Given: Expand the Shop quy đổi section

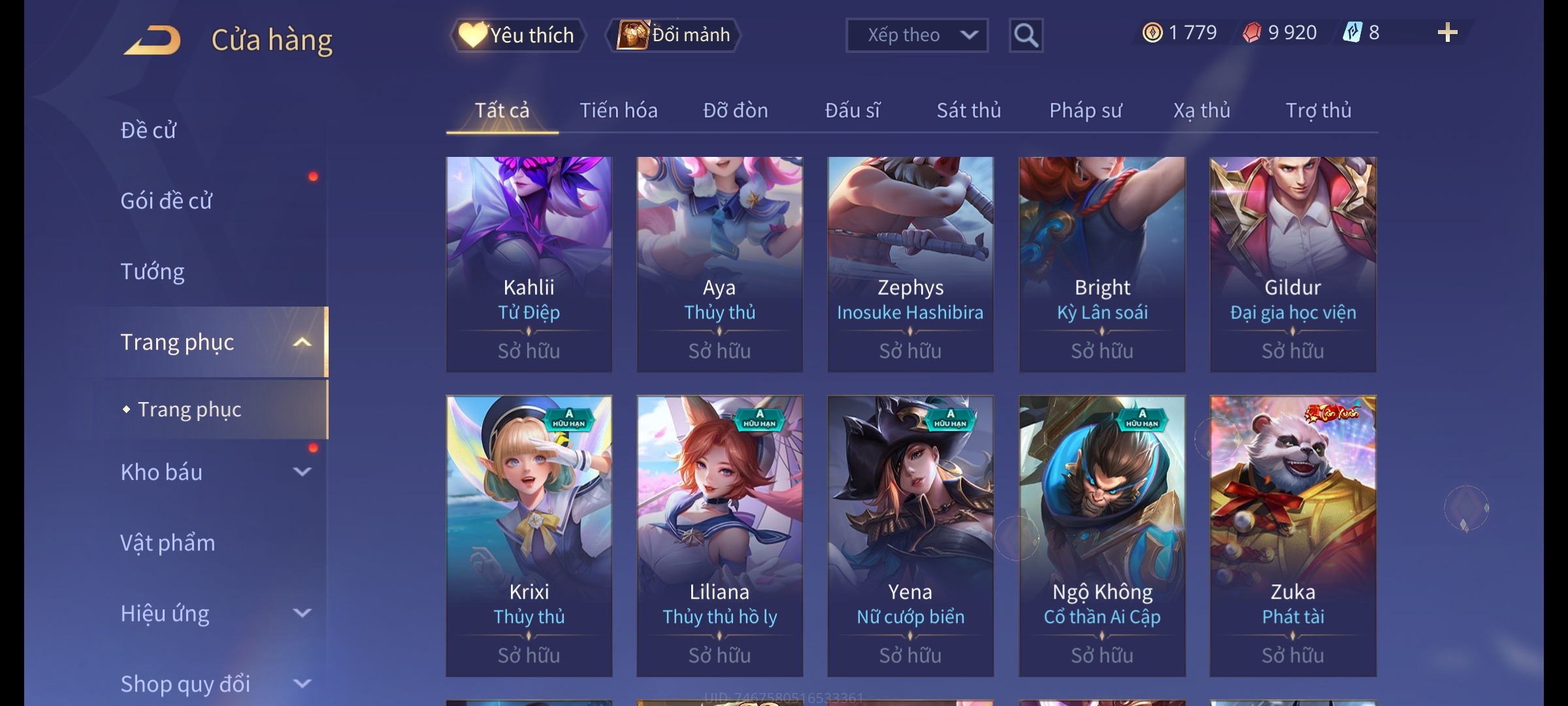Looking at the screenshot, I should click(302, 684).
